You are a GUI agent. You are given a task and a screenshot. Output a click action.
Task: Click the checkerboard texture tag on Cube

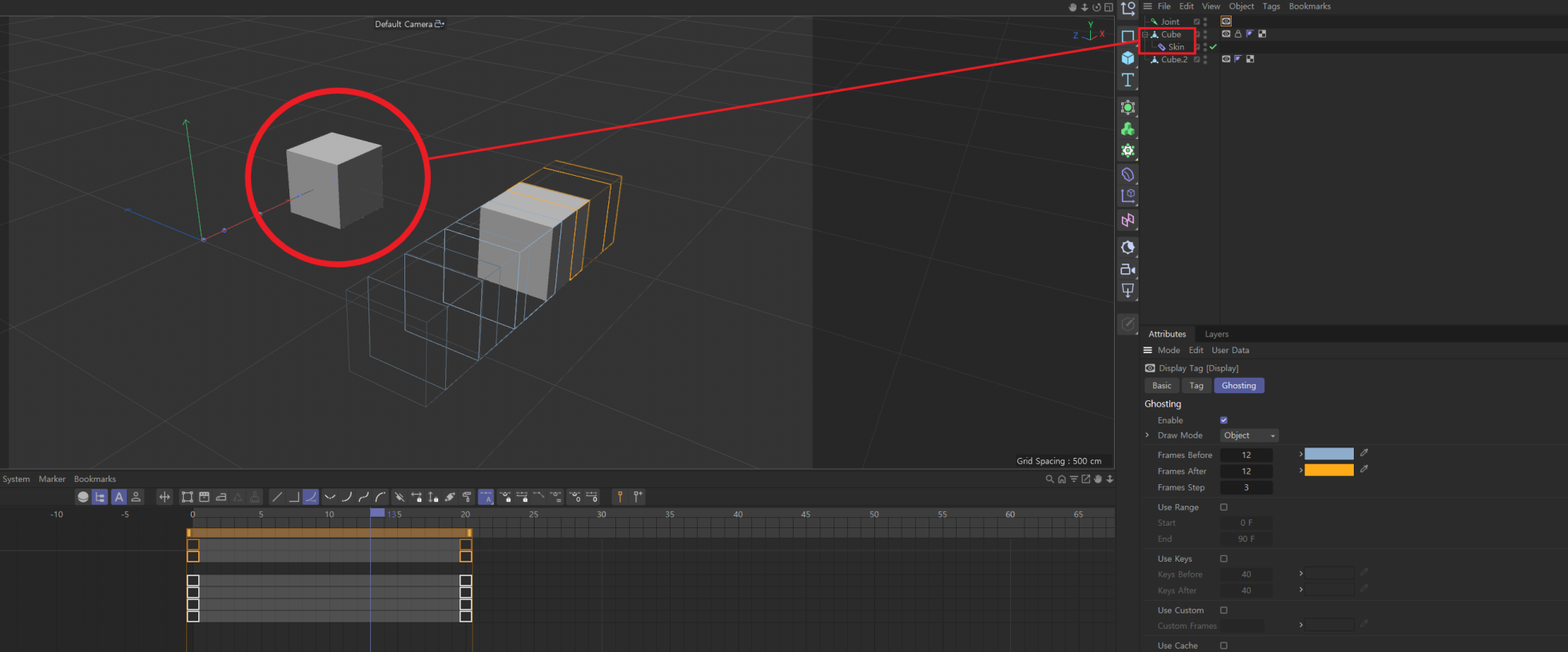pyautogui.click(x=1262, y=34)
